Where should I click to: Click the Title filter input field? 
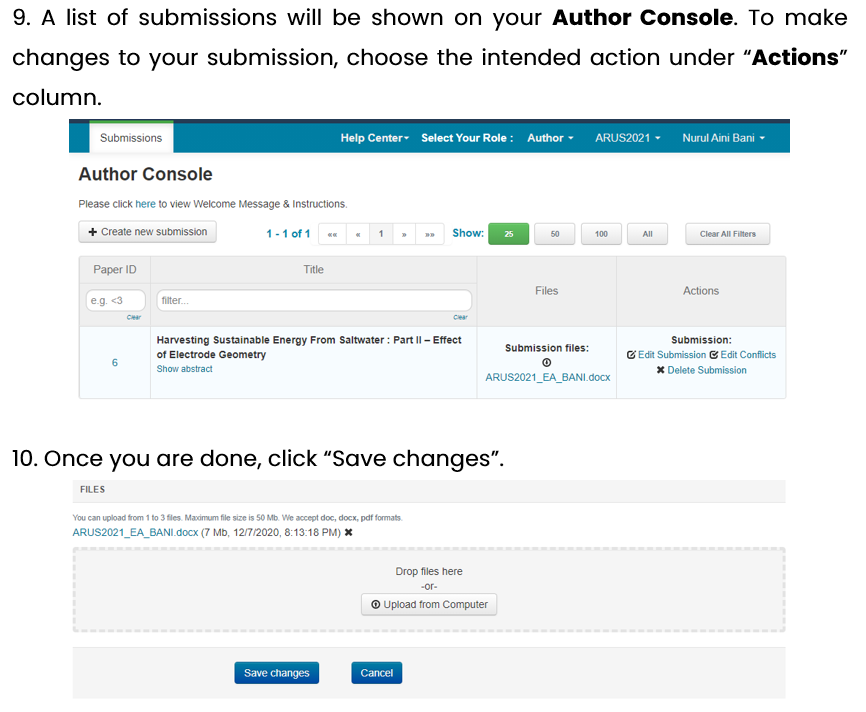coord(314,300)
